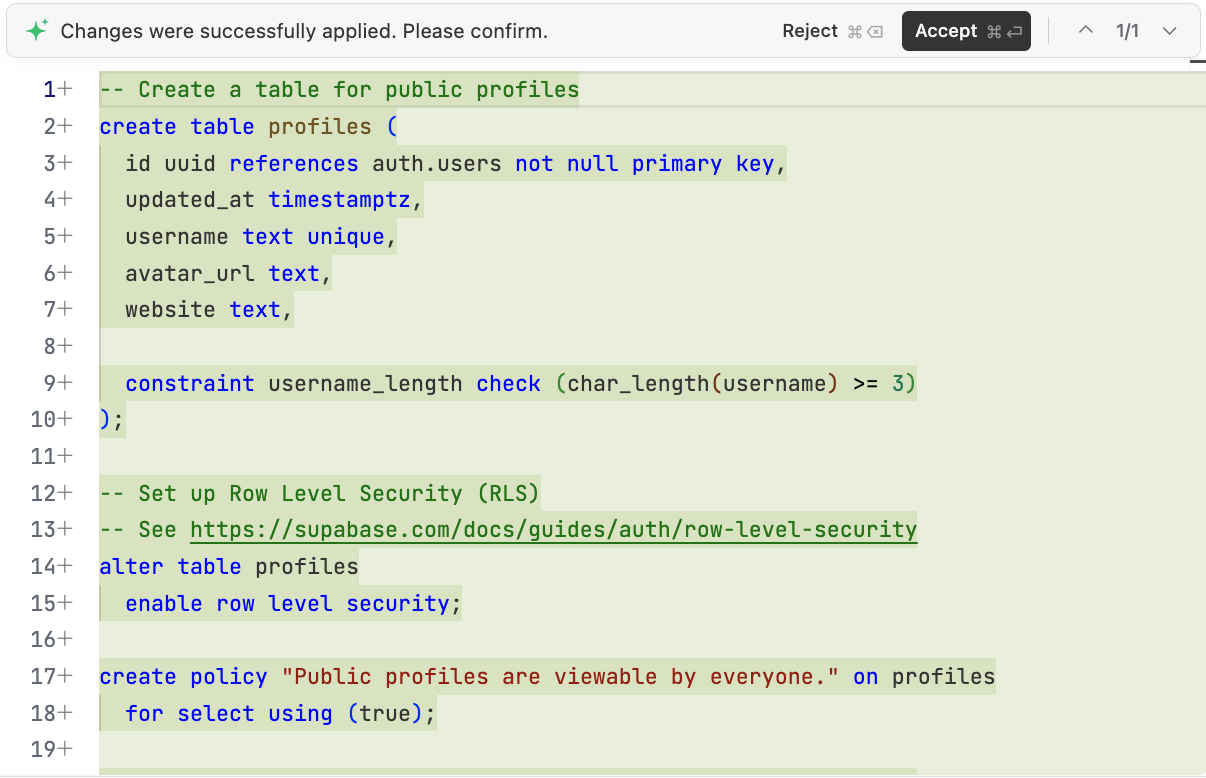Viewport: 1206px width, 778px height.
Task: Click the plus marker beside line 14
Action: point(66,566)
